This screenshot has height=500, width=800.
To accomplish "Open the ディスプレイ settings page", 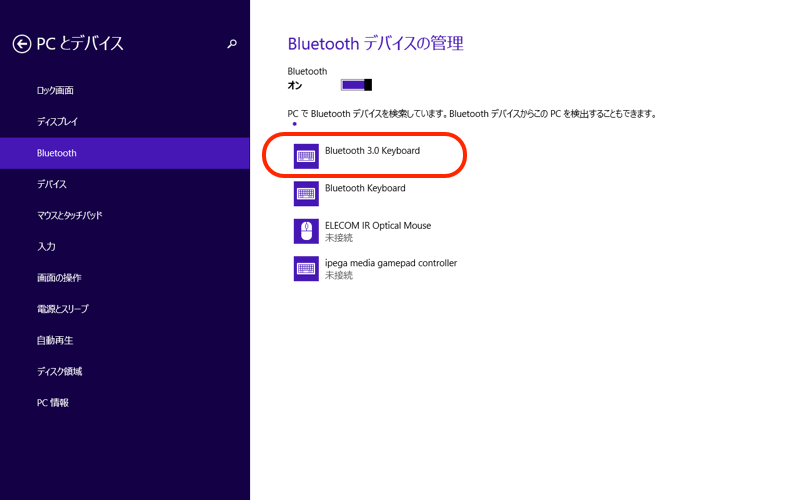I will point(57,122).
